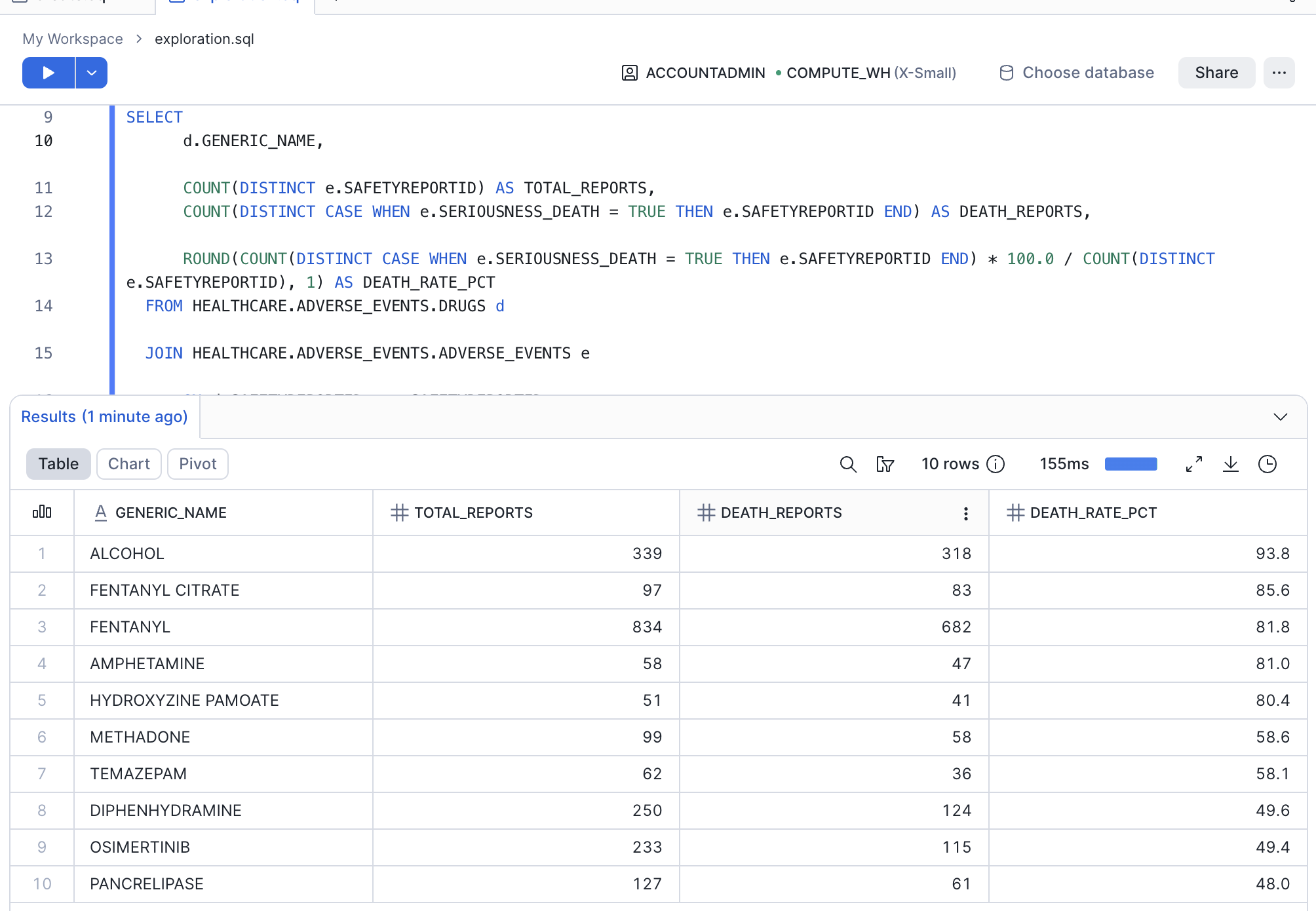Place cursor on SELECT keyword line
The height and width of the screenshot is (911, 1316).
pos(154,117)
